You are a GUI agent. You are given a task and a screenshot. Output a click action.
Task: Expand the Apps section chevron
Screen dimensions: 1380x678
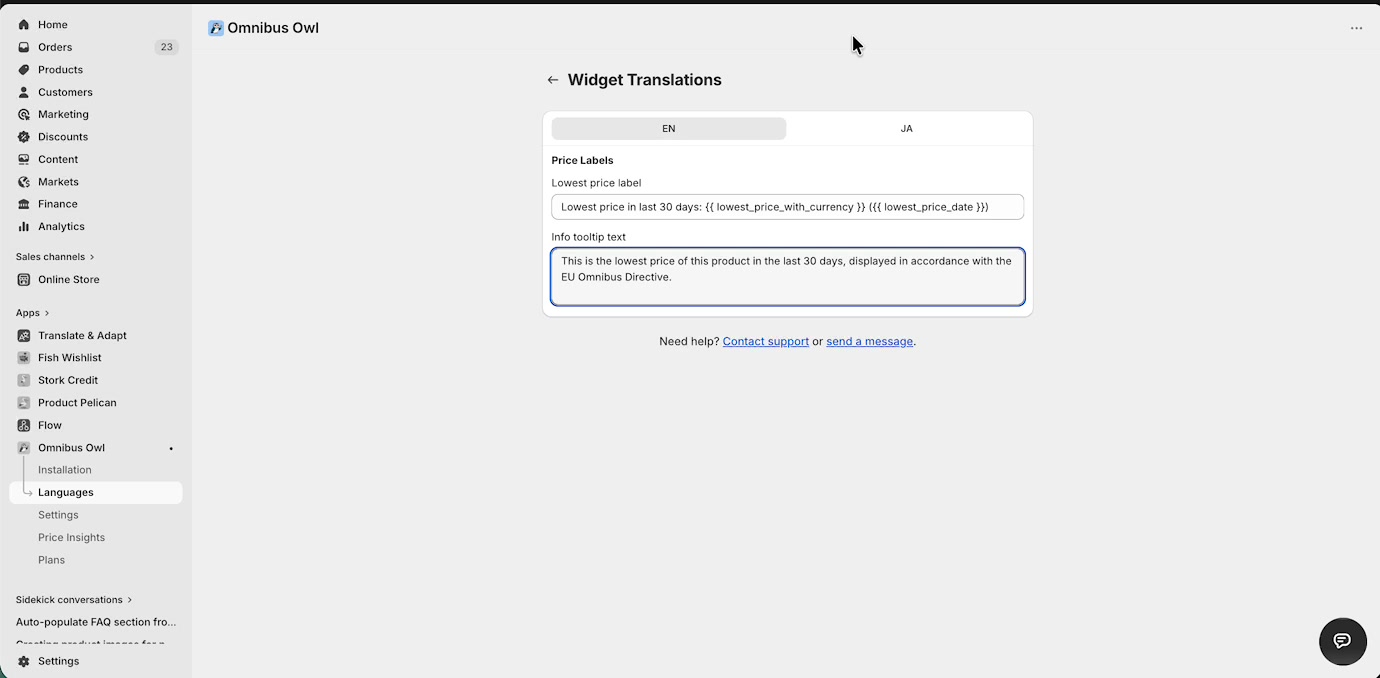click(47, 313)
